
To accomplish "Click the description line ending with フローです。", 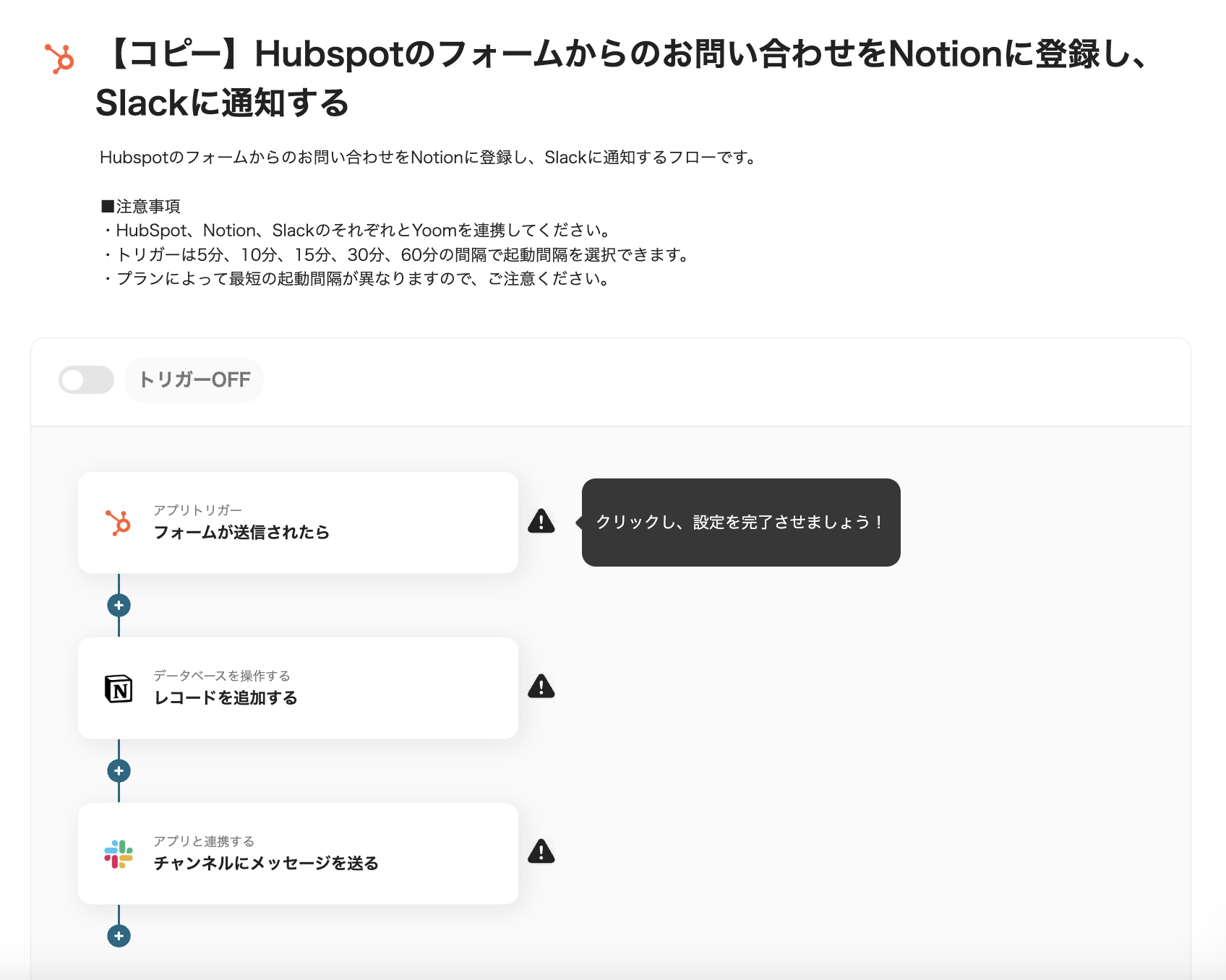I will (x=429, y=158).
